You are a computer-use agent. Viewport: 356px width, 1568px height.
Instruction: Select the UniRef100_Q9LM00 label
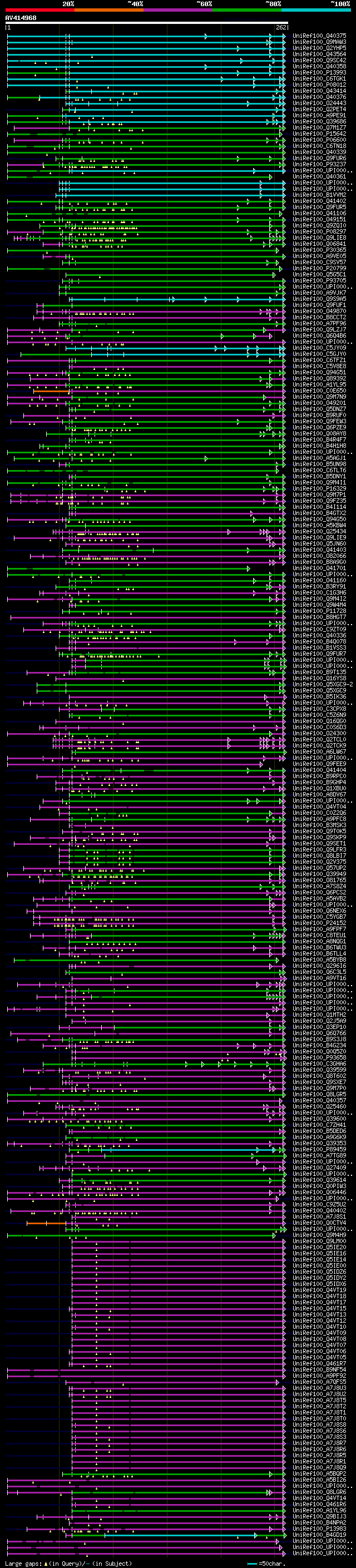click(319, 1241)
